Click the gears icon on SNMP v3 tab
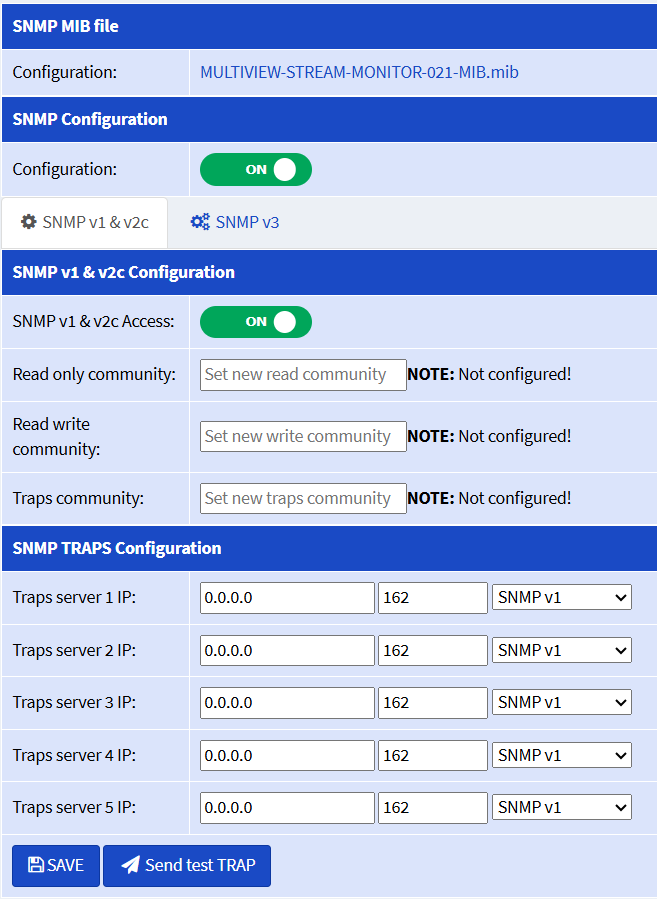Viewport: 657px width, 899px height. coord(200,222)
